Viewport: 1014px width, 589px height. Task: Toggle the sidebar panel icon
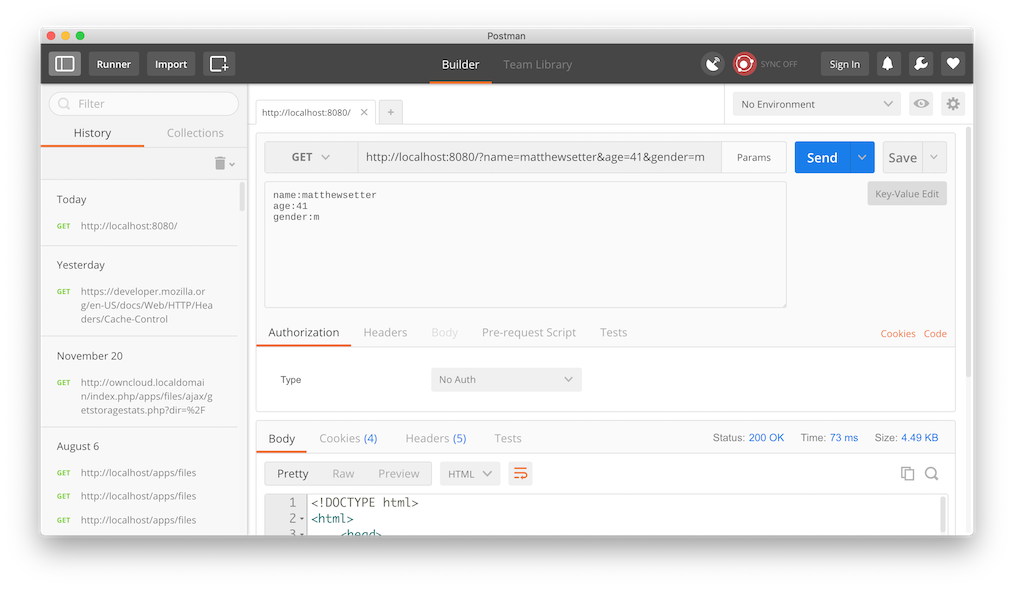[x=65, y=64]
